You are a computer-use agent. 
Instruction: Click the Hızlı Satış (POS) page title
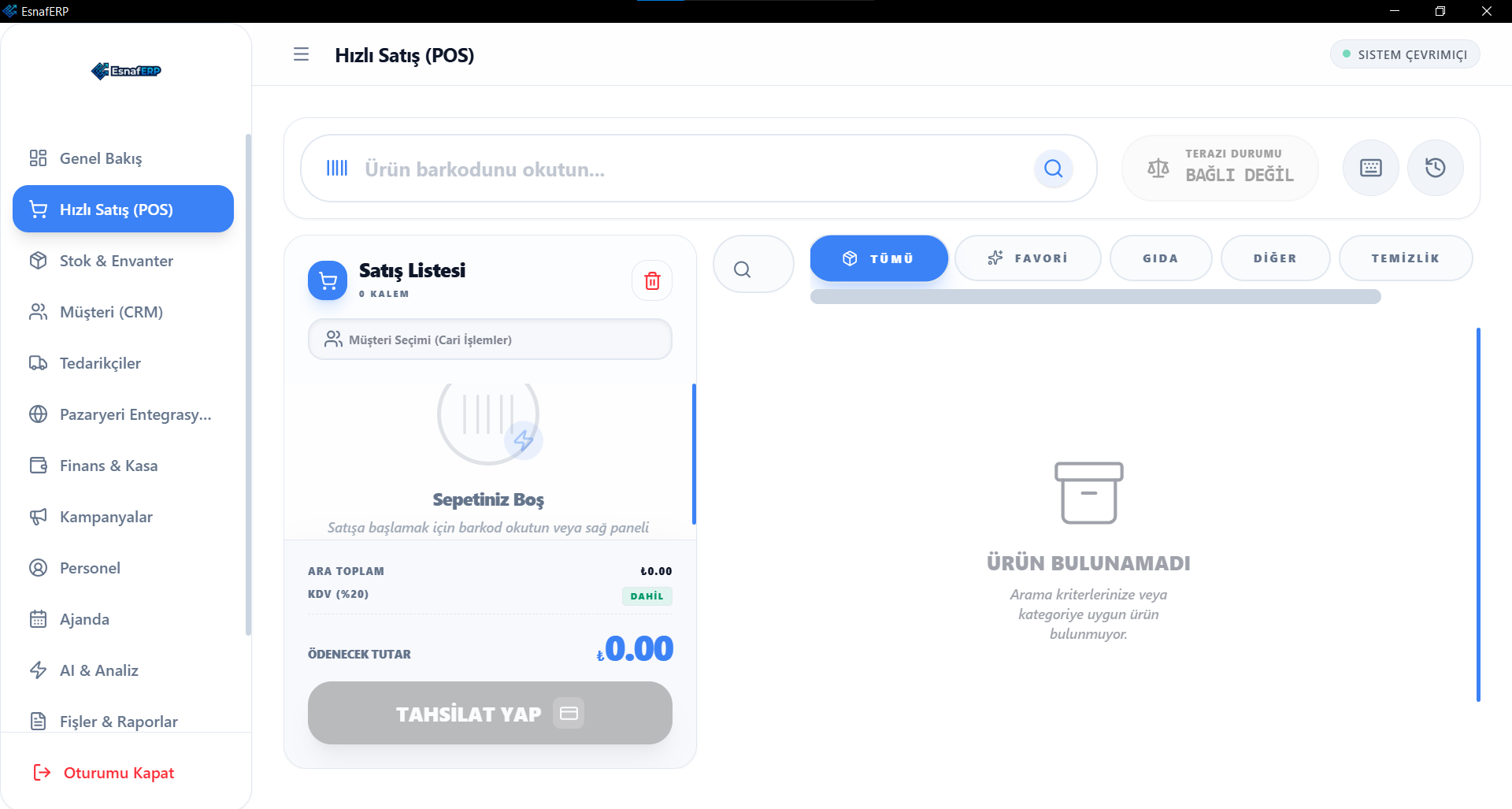pos(405,55)
